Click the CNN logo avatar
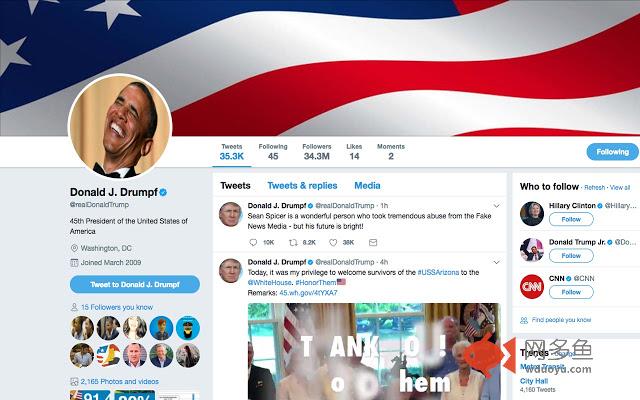Viewport: 640px width, 400px height. point(532,286)
